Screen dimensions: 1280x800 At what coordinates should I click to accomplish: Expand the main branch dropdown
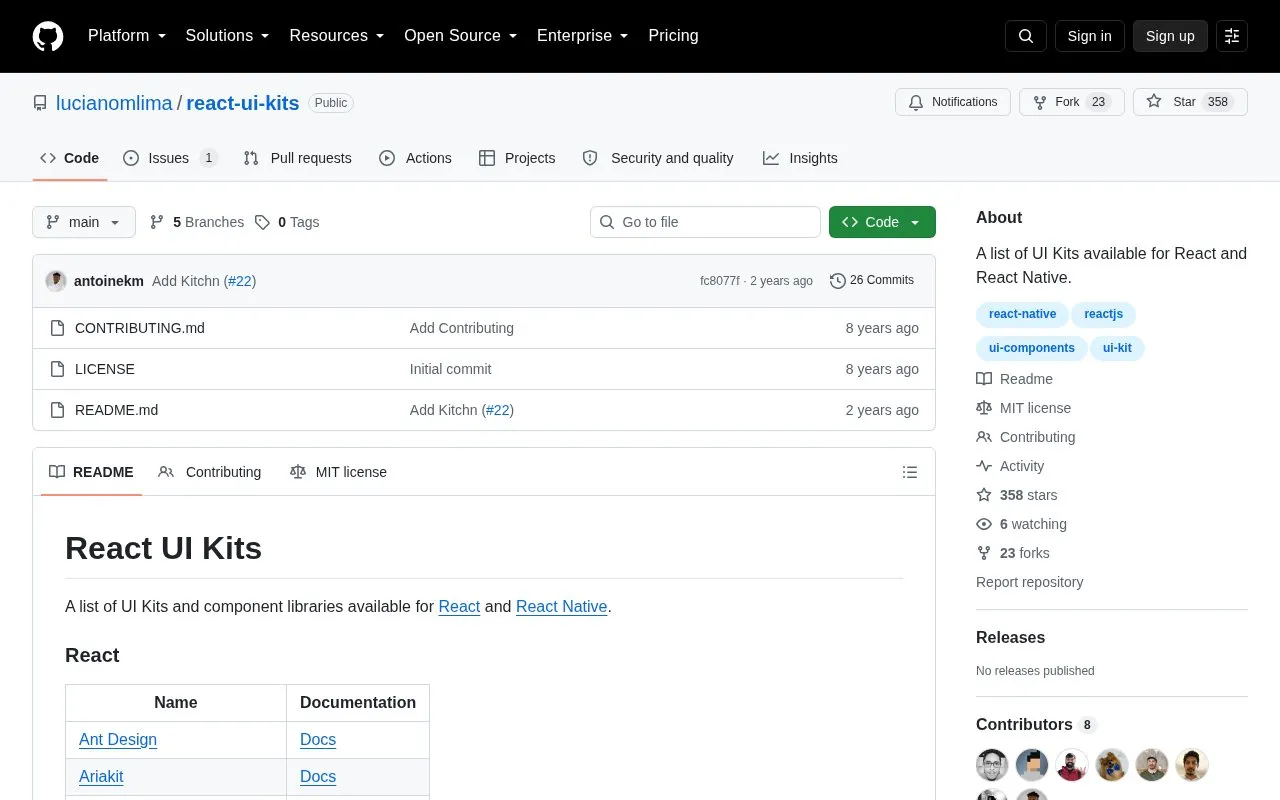(x=84, y=222)
